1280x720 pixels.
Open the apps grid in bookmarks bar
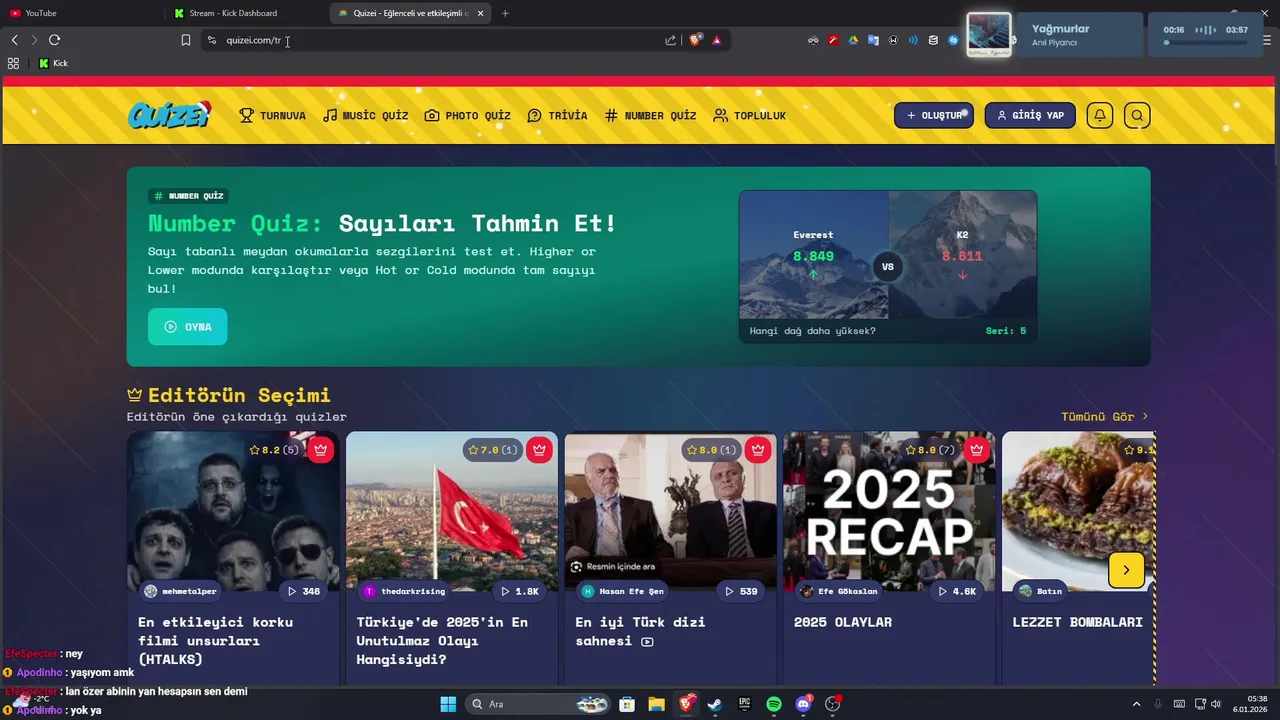(13, 63)
